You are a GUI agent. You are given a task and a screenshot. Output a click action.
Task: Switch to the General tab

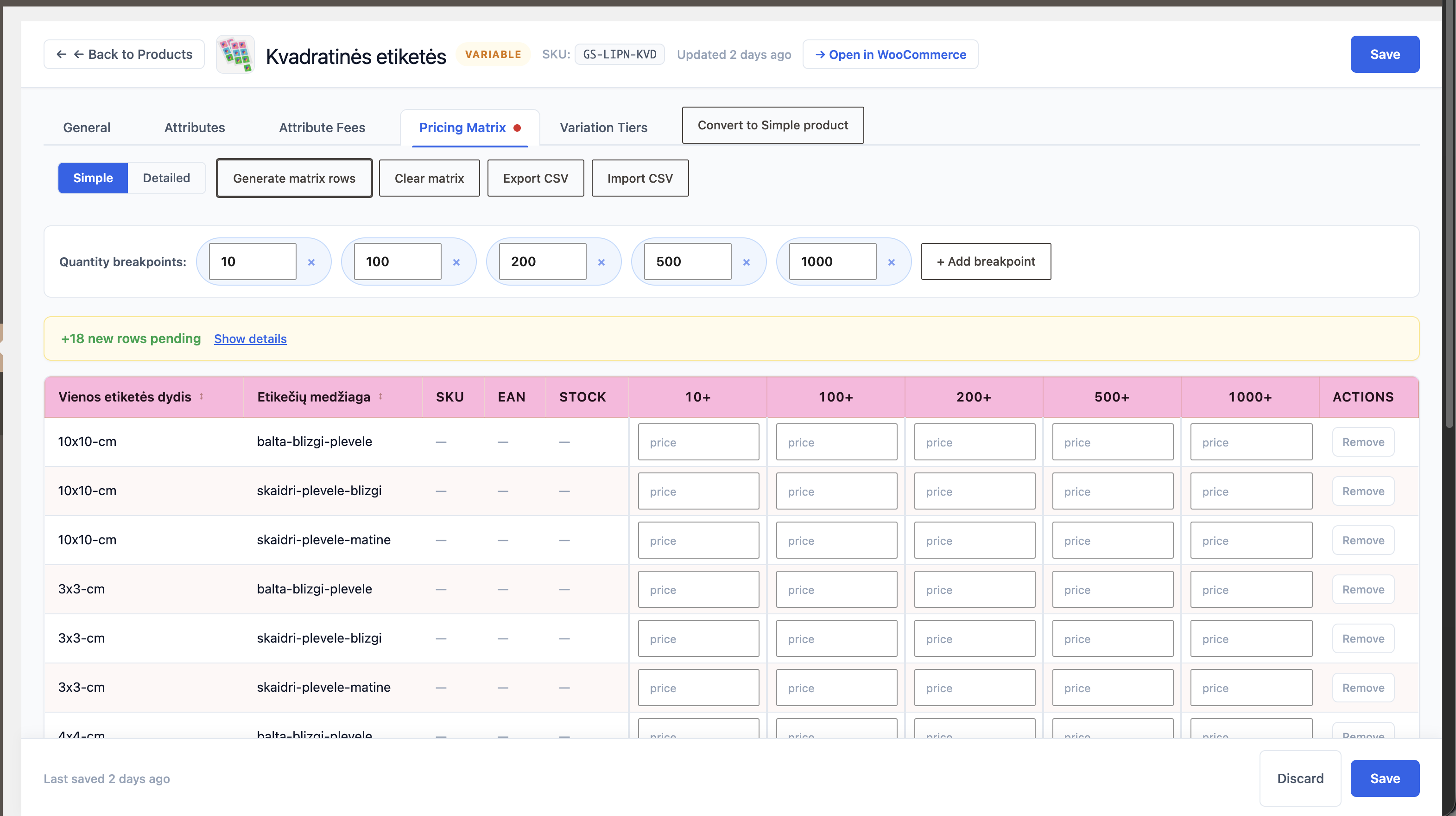pos(87,127)
